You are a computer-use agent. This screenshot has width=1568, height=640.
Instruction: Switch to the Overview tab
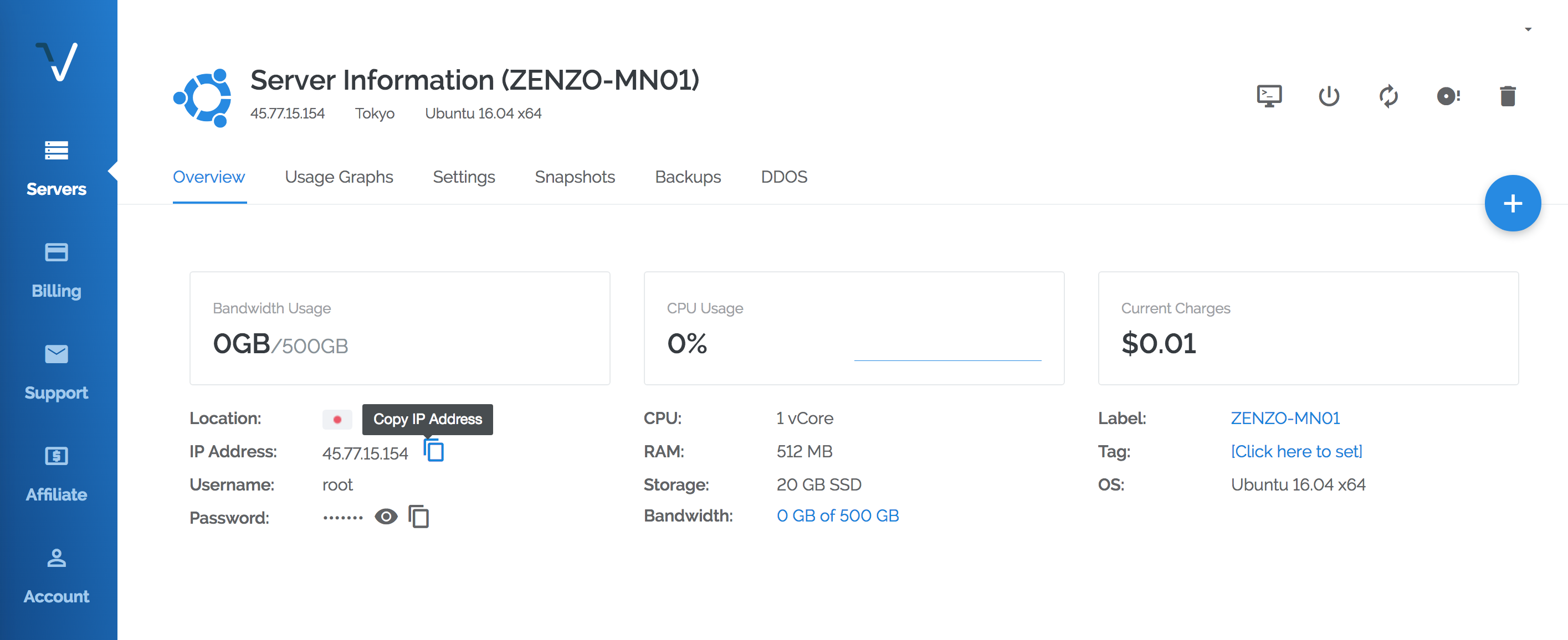[x=209, y=177]
